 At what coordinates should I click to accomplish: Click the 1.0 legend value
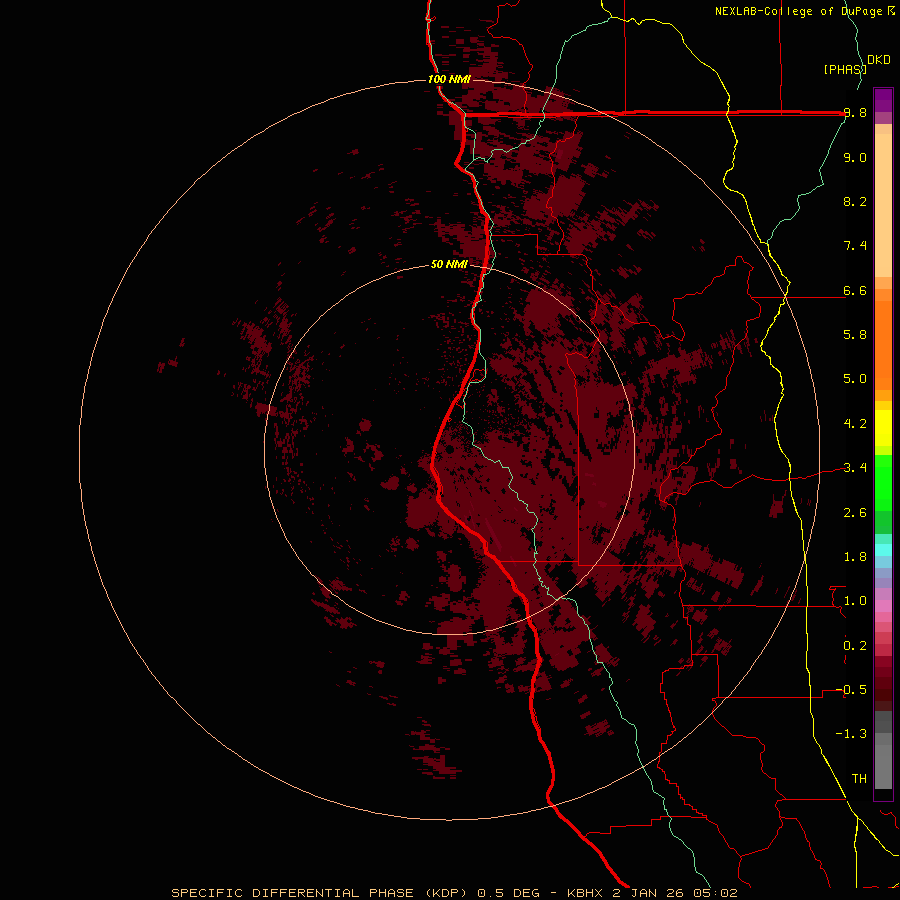[x=855, y=601]
